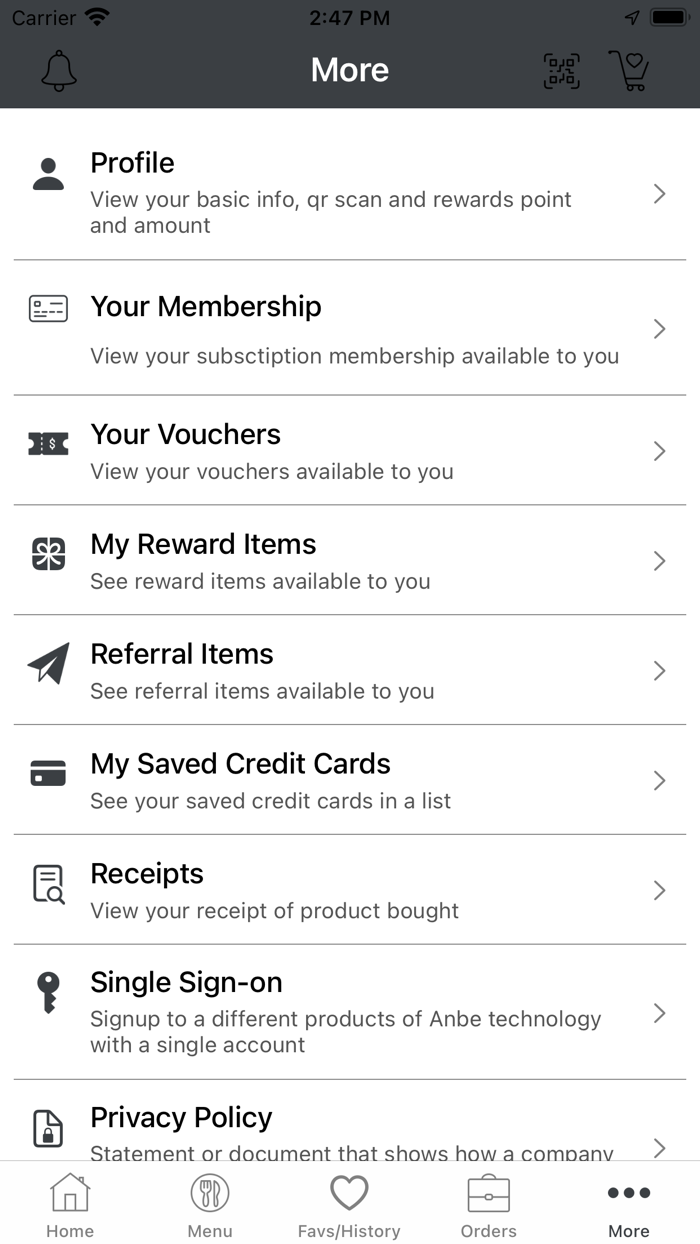Open the QR code scanner icon
This screenshot has height=1244, width=700.
561,71
